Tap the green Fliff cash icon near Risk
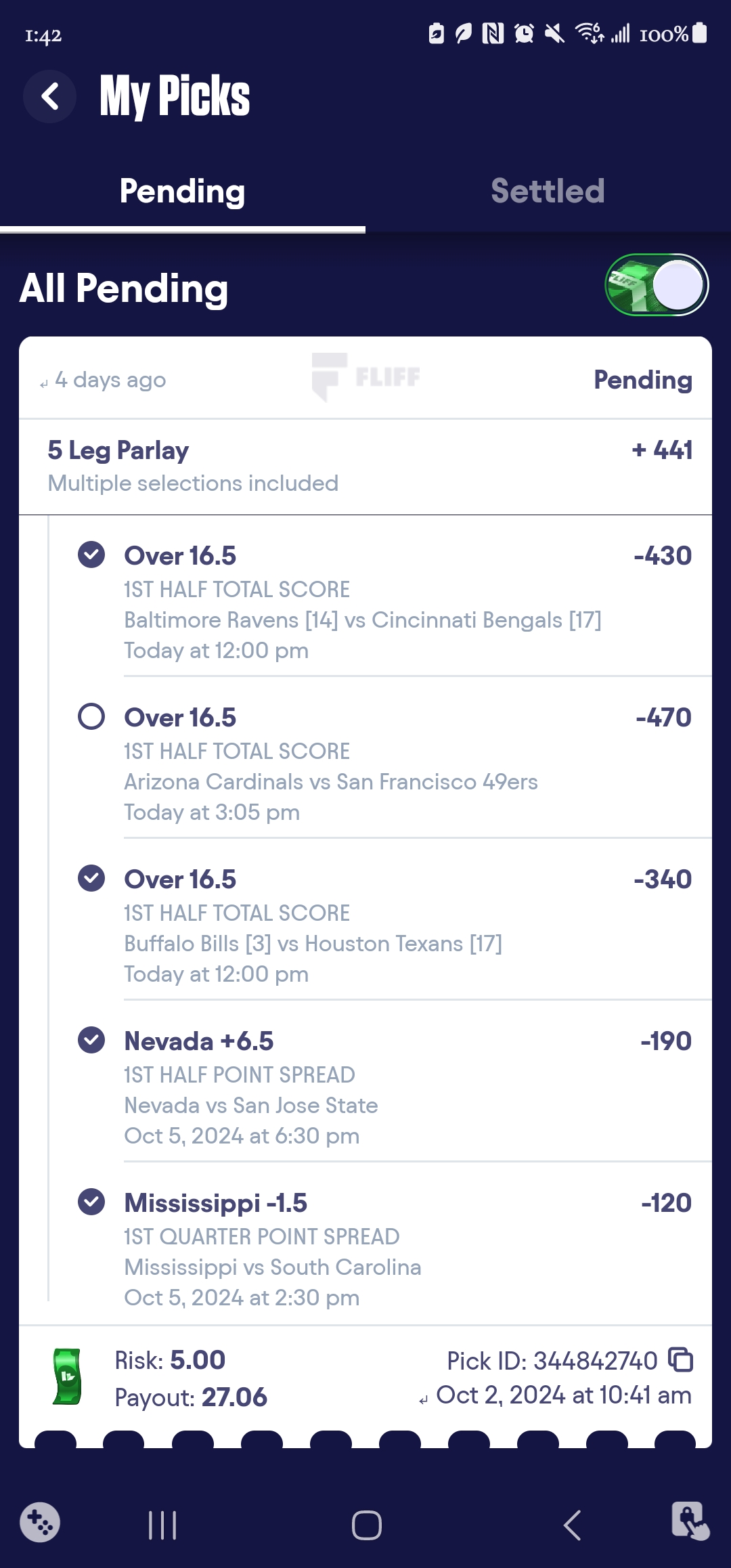The height and width of the screenshot is (1568, 731). [x=67, y=1376]
